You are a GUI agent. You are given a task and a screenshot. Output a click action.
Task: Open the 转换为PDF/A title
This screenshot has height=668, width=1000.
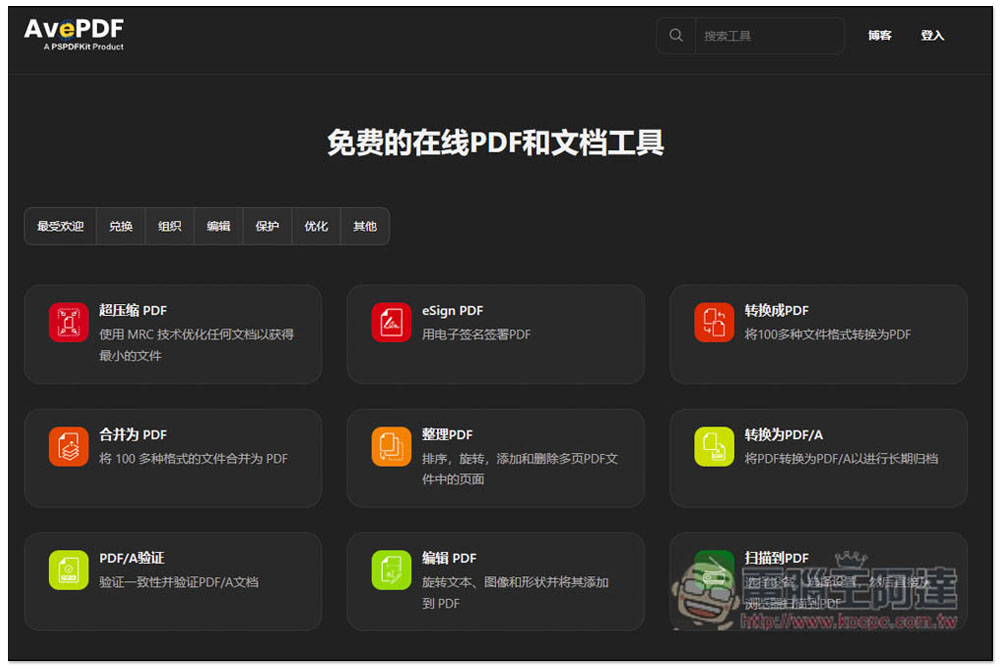pyautogui.click(x=783, y=435)
